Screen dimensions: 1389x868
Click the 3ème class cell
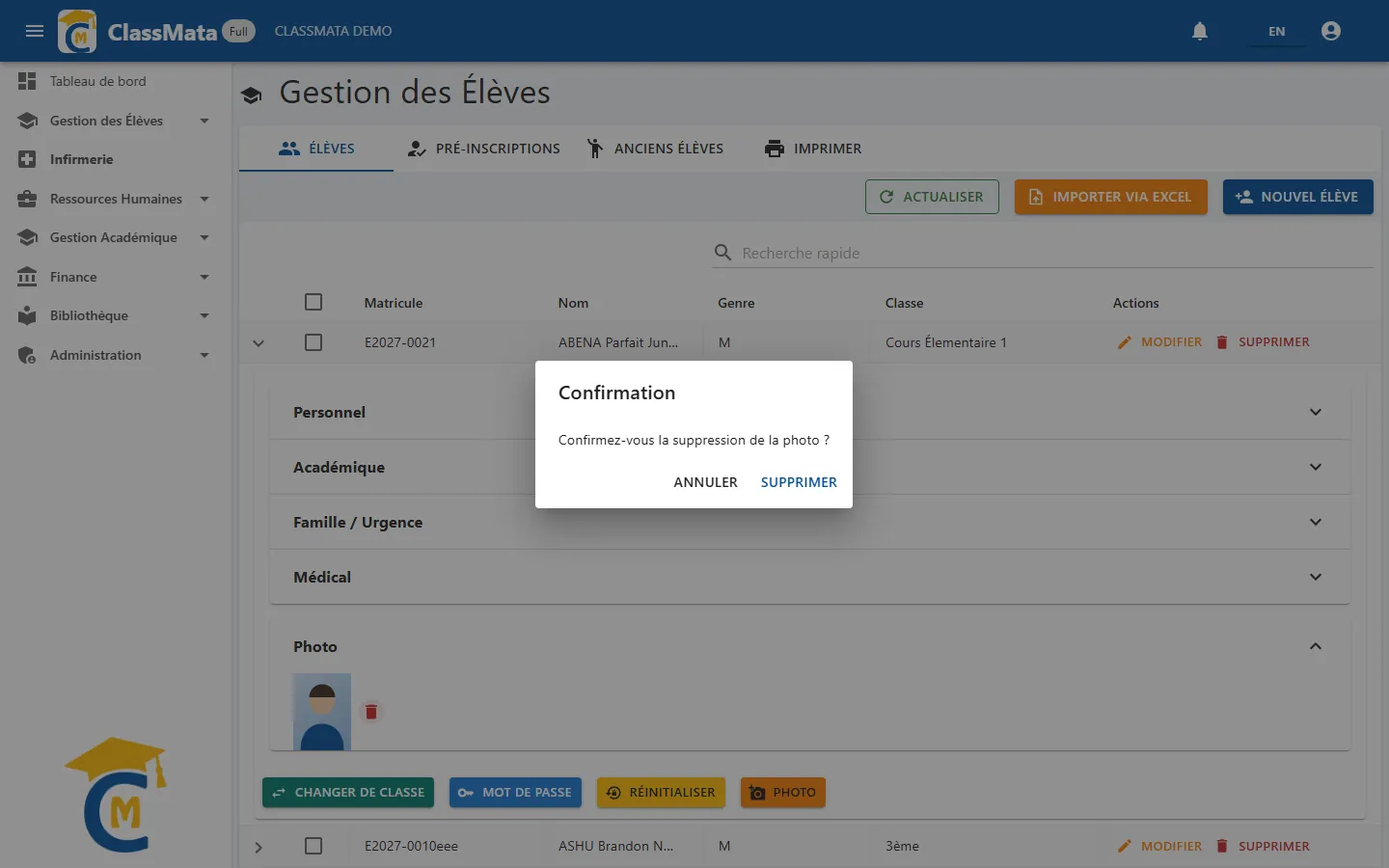click(x=902, y=846)
